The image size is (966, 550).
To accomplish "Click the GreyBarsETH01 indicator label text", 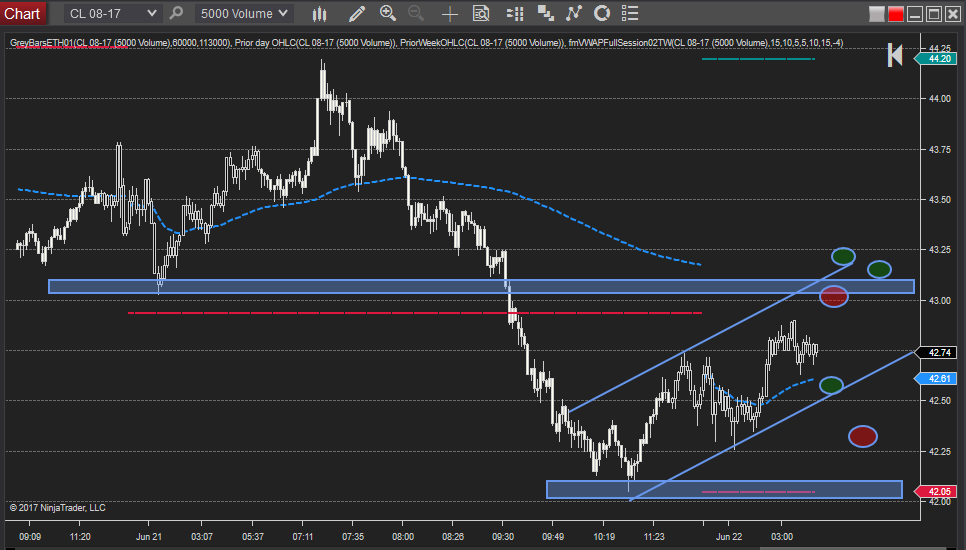I will tap(121, 42).
